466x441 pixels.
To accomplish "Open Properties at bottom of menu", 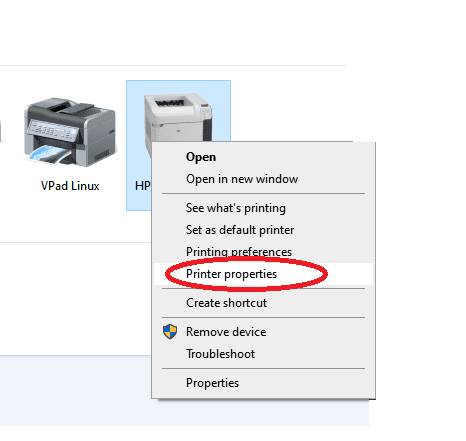I will coord(212,383).
